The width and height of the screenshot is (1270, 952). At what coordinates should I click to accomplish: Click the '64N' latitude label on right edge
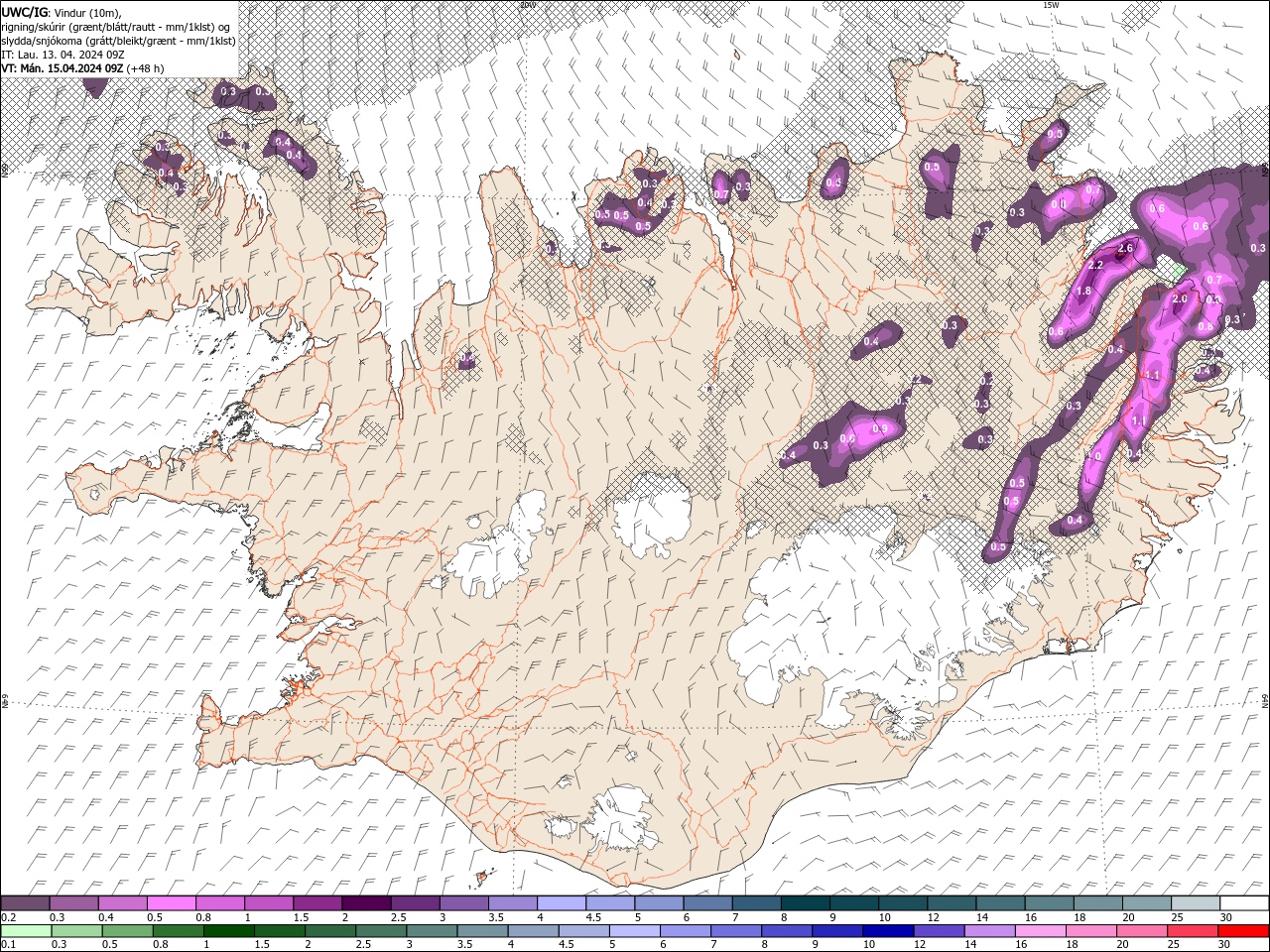(x=1265, y=700)
